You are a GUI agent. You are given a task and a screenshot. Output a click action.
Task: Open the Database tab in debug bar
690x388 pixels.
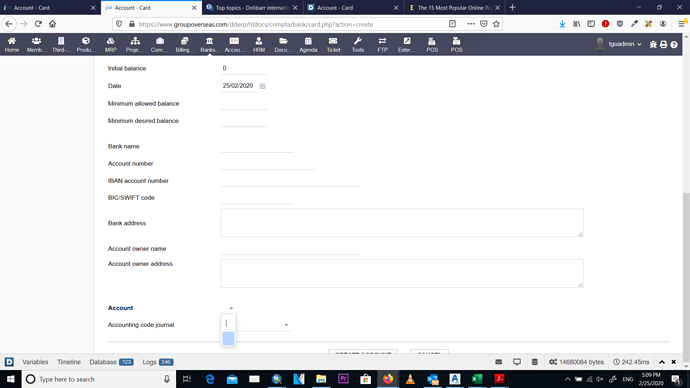(111, 362)
